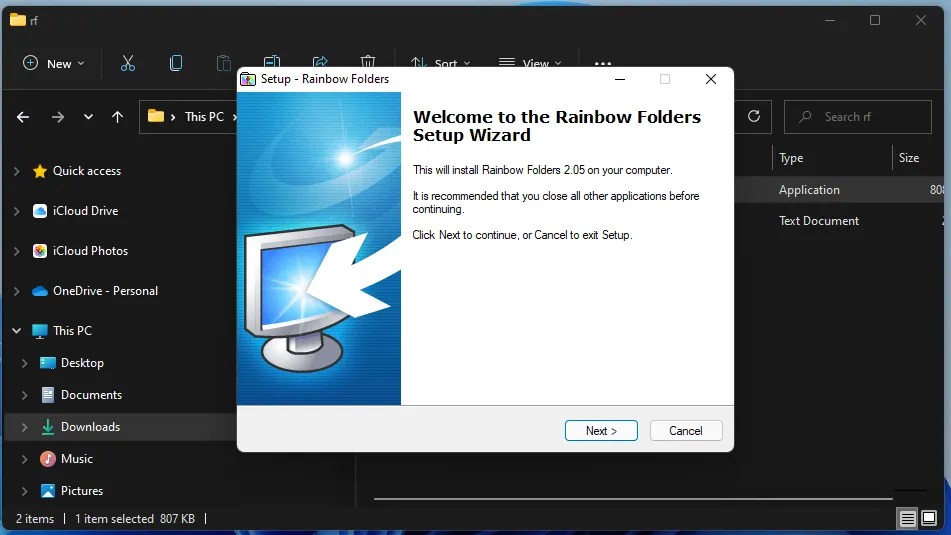Image resolution: width=951 pixels, height=535 pixels.
Task: Go up one folder level arrow
Action: [x=117, y=117]
